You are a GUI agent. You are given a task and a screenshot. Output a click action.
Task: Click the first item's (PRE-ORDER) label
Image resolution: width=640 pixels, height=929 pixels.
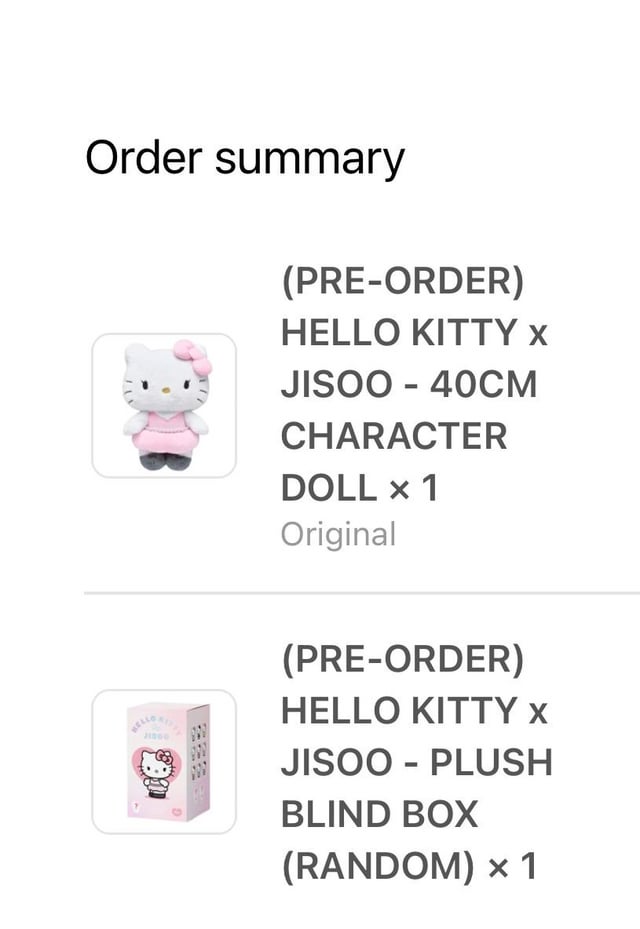coord(402,281)
